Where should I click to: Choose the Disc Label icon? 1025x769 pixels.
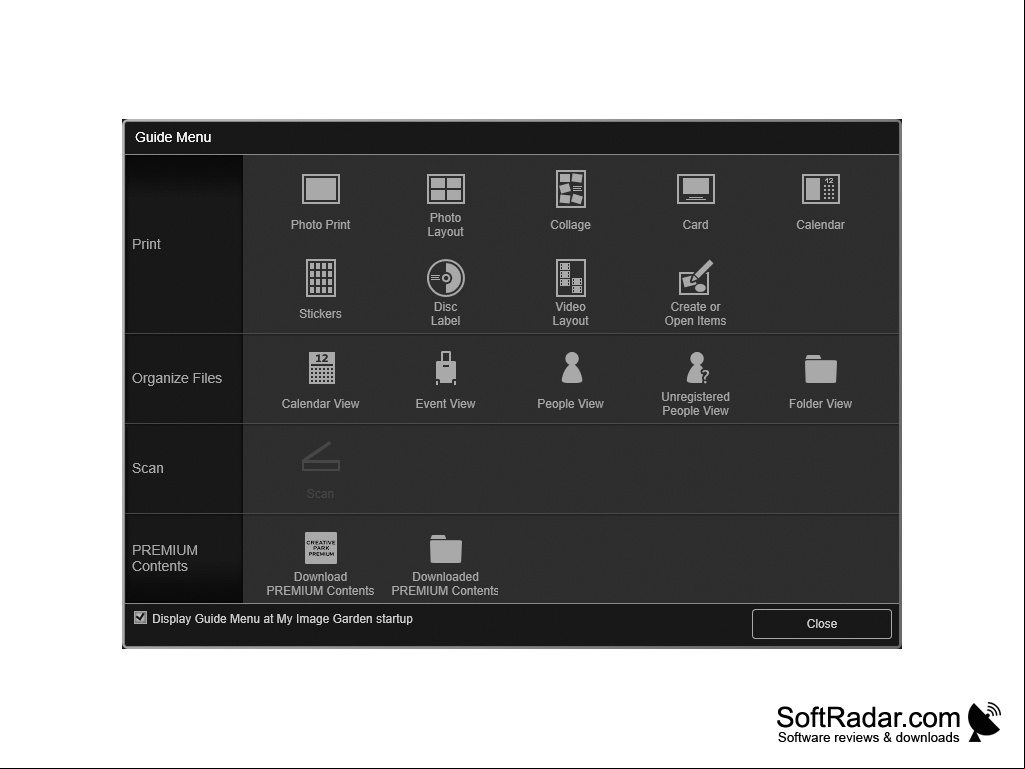(x=445, y=278)
